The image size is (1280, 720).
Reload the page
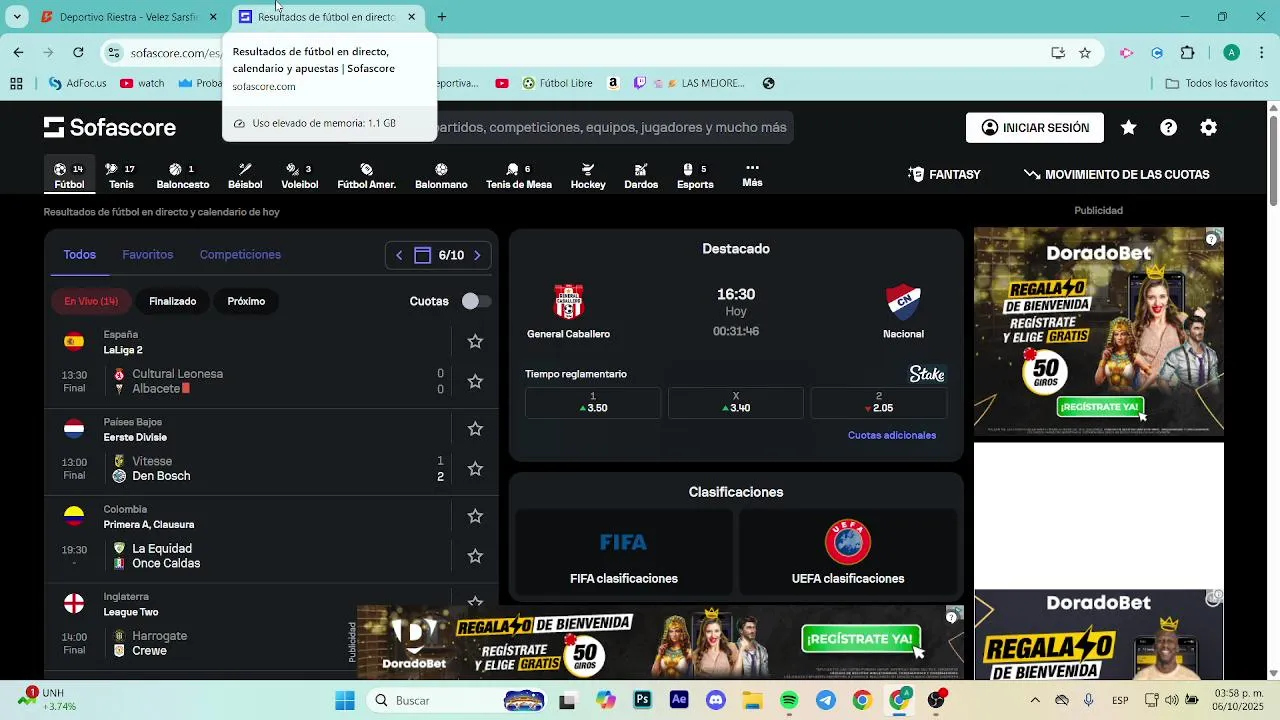[78, 52]
